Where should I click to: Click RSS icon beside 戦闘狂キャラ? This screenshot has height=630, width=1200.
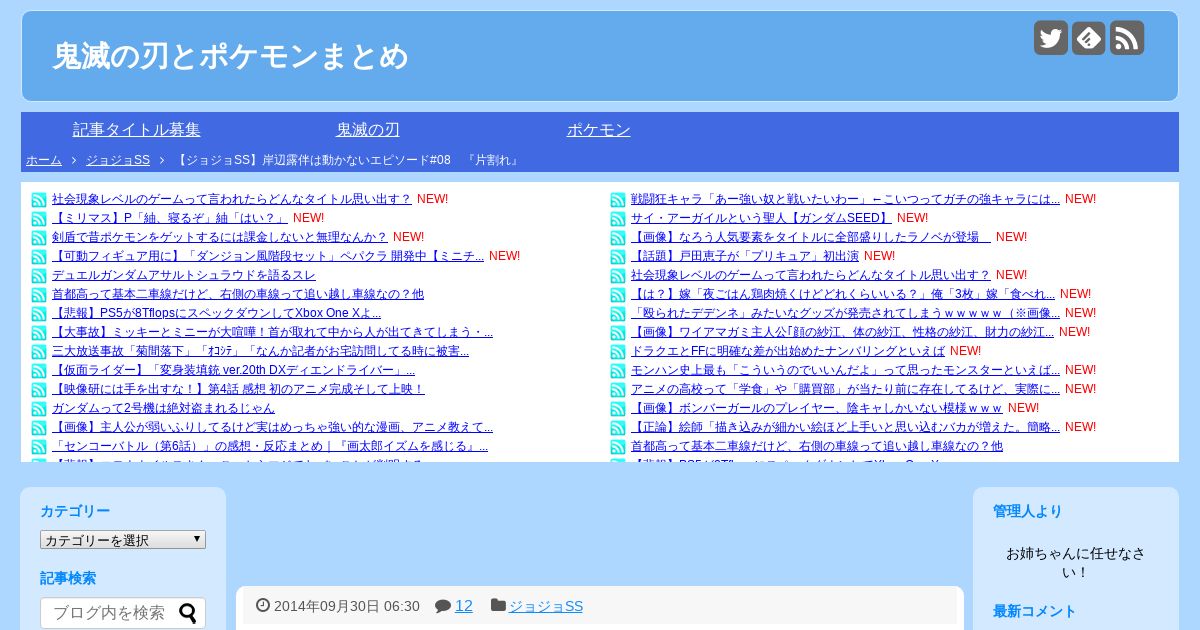coord(618,200)
